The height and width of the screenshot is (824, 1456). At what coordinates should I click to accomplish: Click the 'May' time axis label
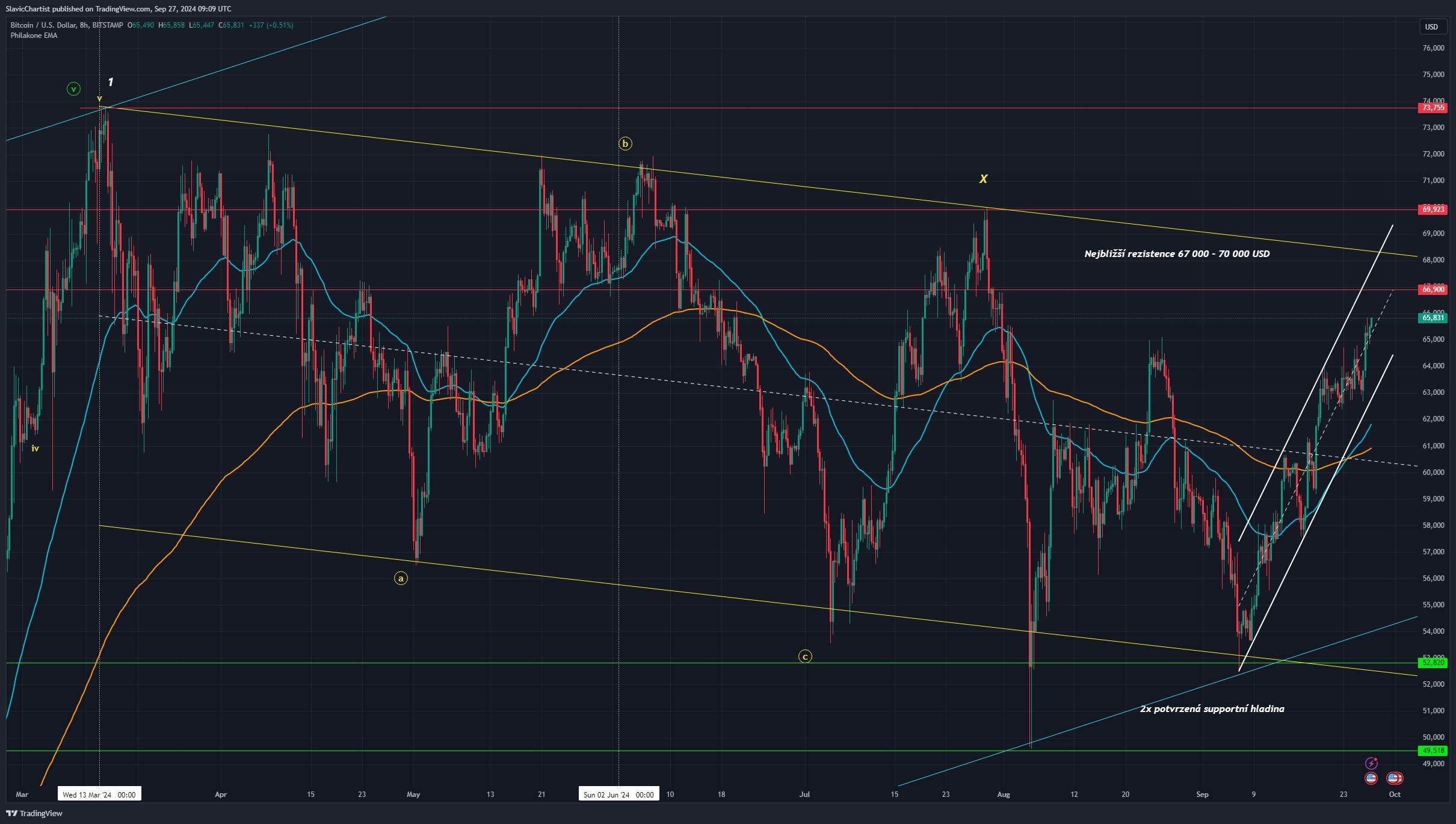tap(413, 795)
